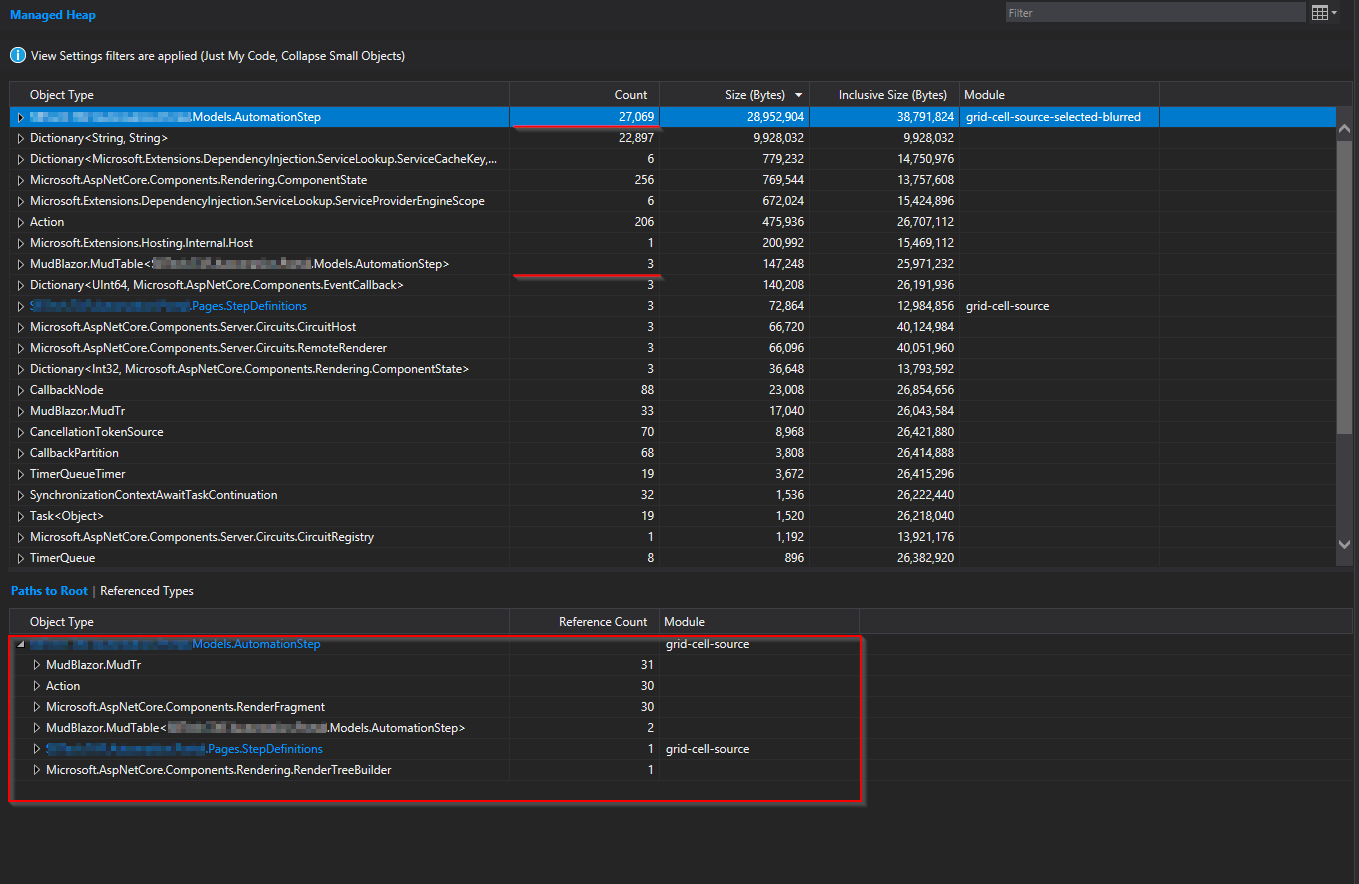This screenshot has height=884, width=1359.
Task: Expand RenderFragment in Paths to Root
Action: click(36, 707)
